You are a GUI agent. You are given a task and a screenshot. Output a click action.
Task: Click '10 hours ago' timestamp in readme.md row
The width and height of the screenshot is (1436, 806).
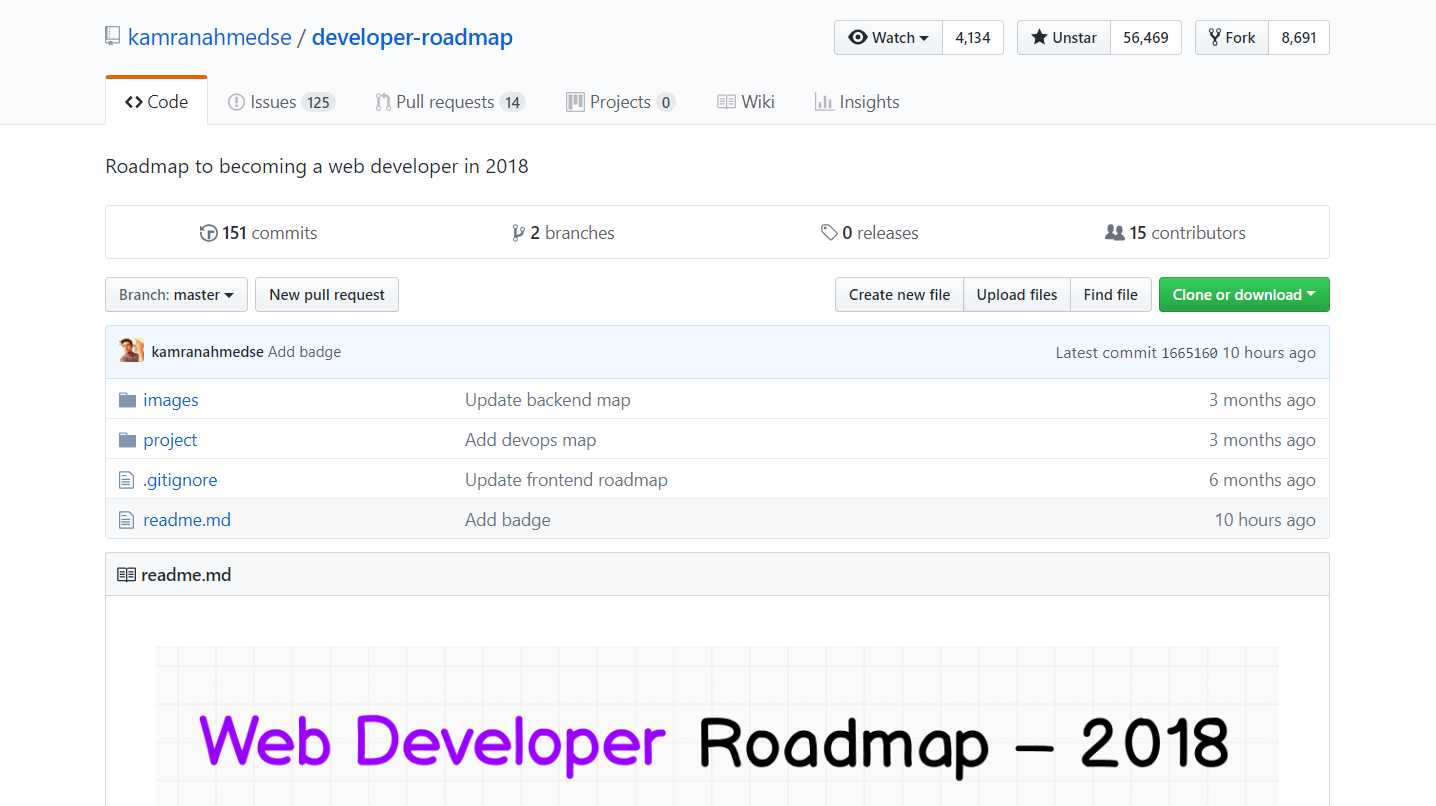(x=1265, y=520)
